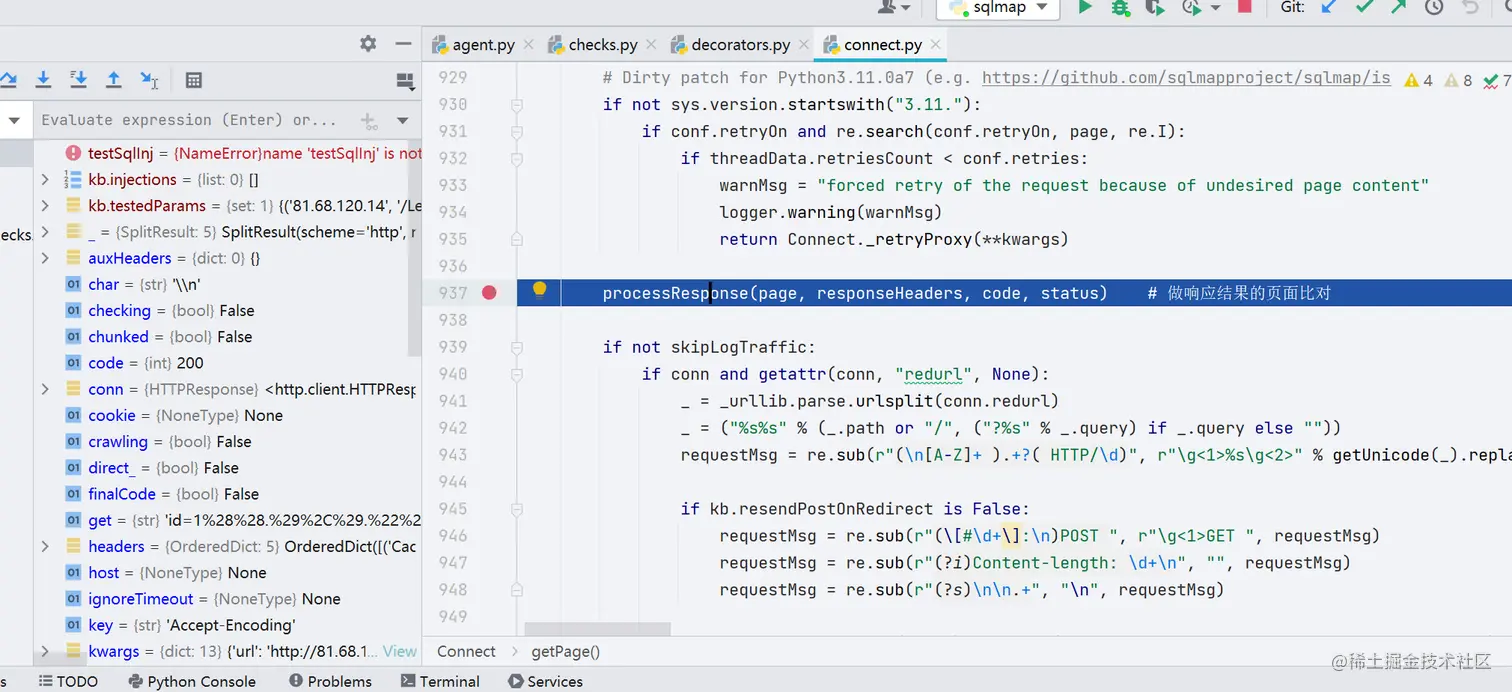The image size is (1512, 692).
Task: Start debugging with the green bug icon
Action: [1120, 7]
